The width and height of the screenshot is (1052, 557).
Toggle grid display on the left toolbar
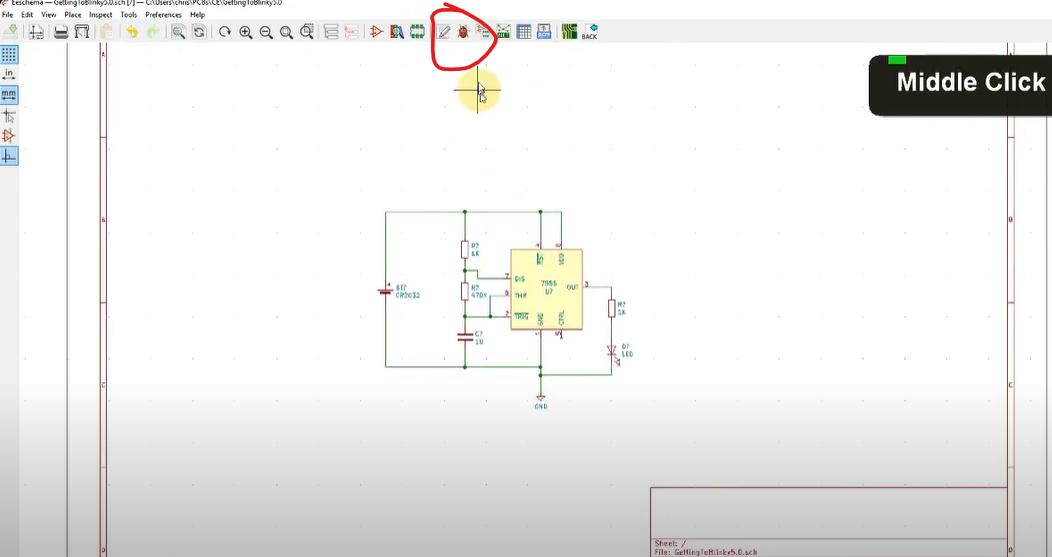9,54
